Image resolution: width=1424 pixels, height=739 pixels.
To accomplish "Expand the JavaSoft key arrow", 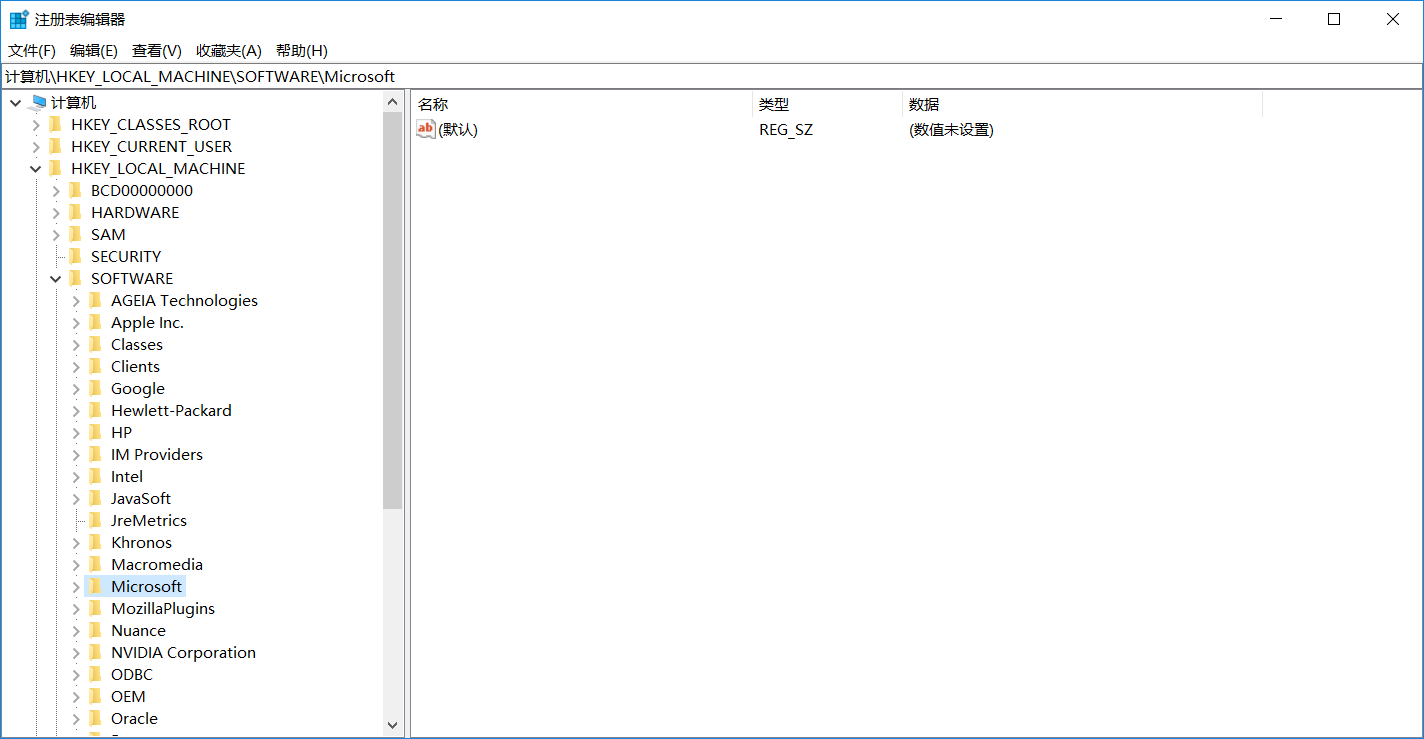I will coord(76,499).
